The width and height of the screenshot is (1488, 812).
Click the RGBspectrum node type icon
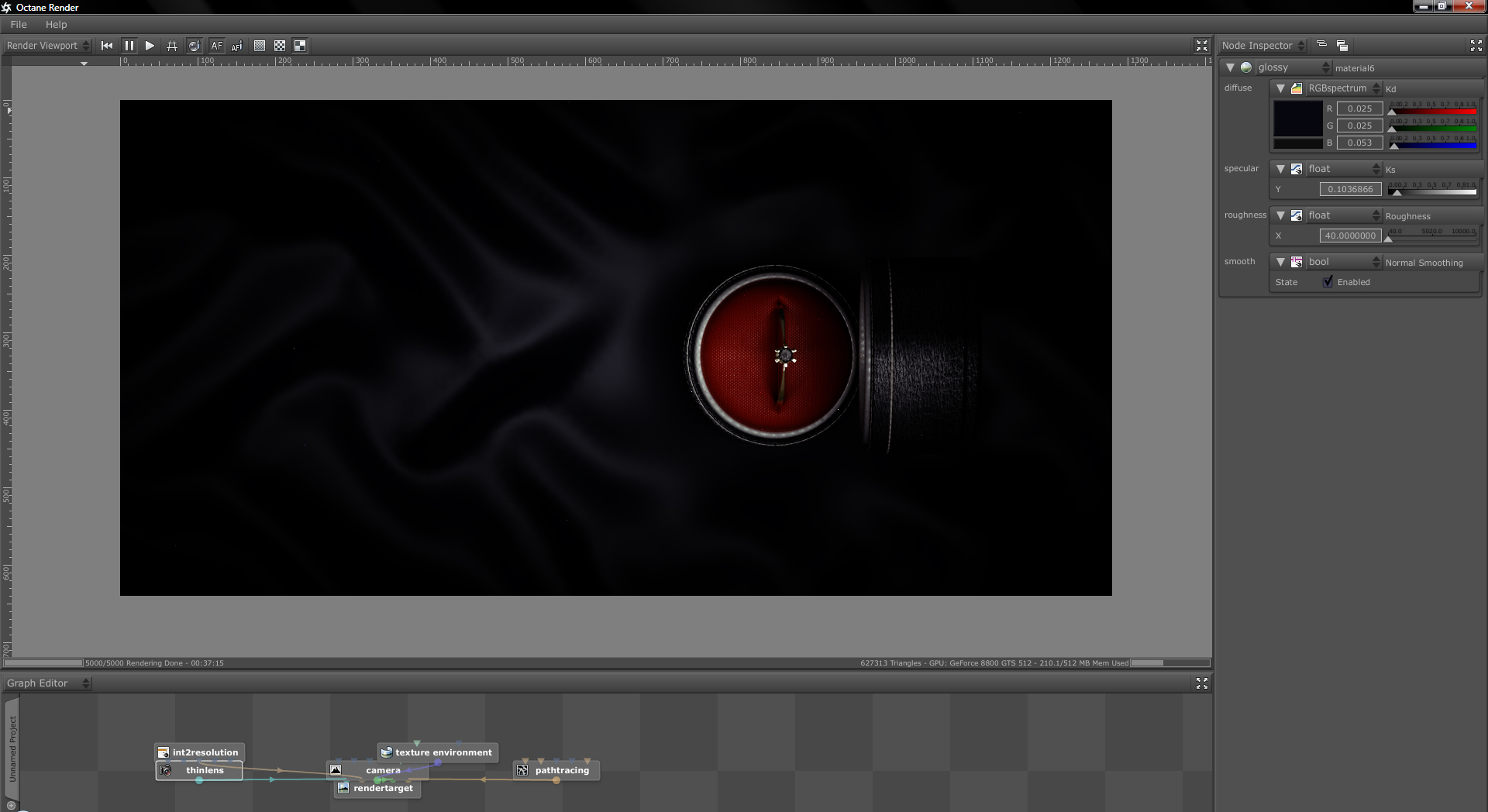click(1297, 88)
